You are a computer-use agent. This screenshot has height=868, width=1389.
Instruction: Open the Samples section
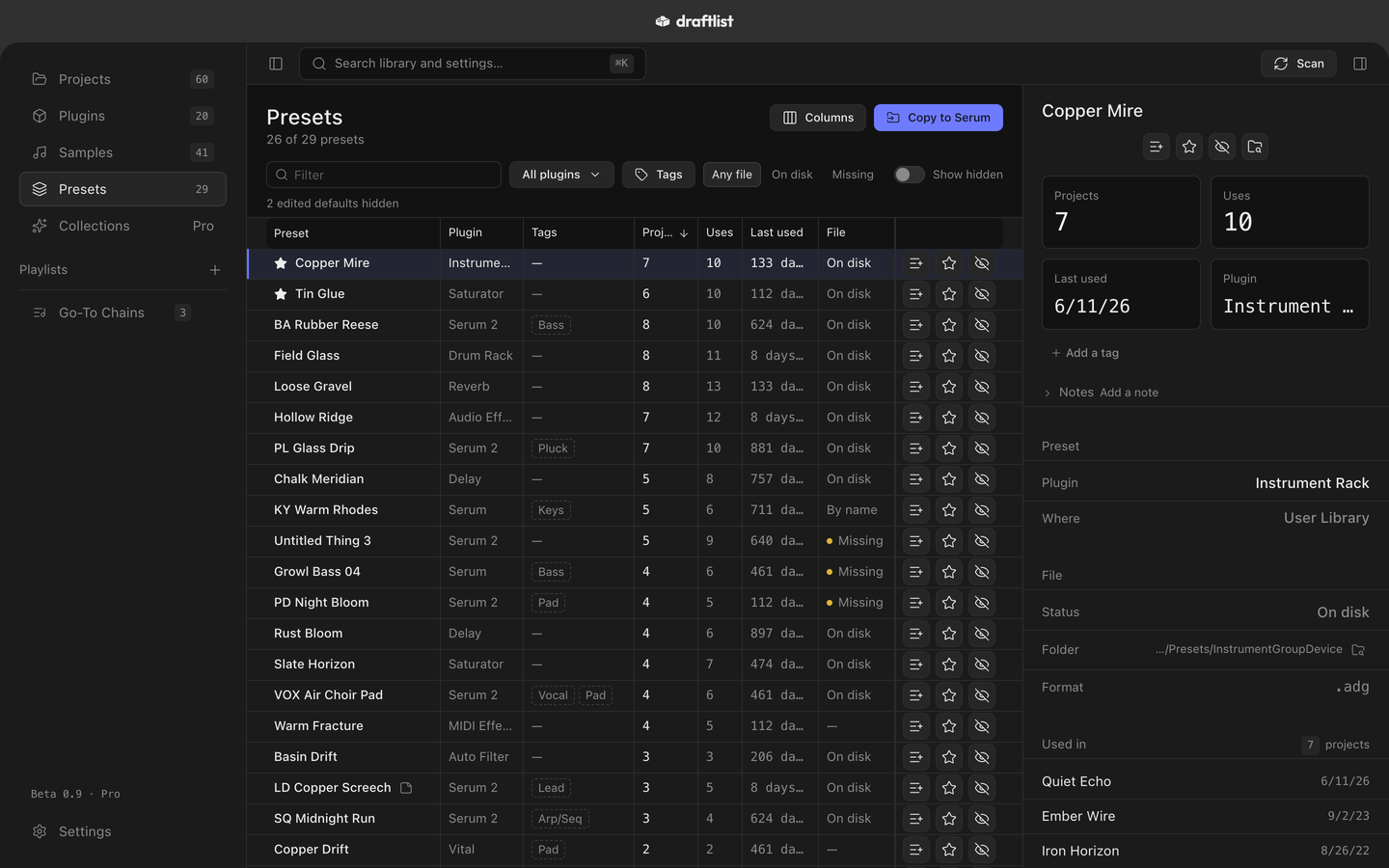pyautogui.click(x=123, y=152)
